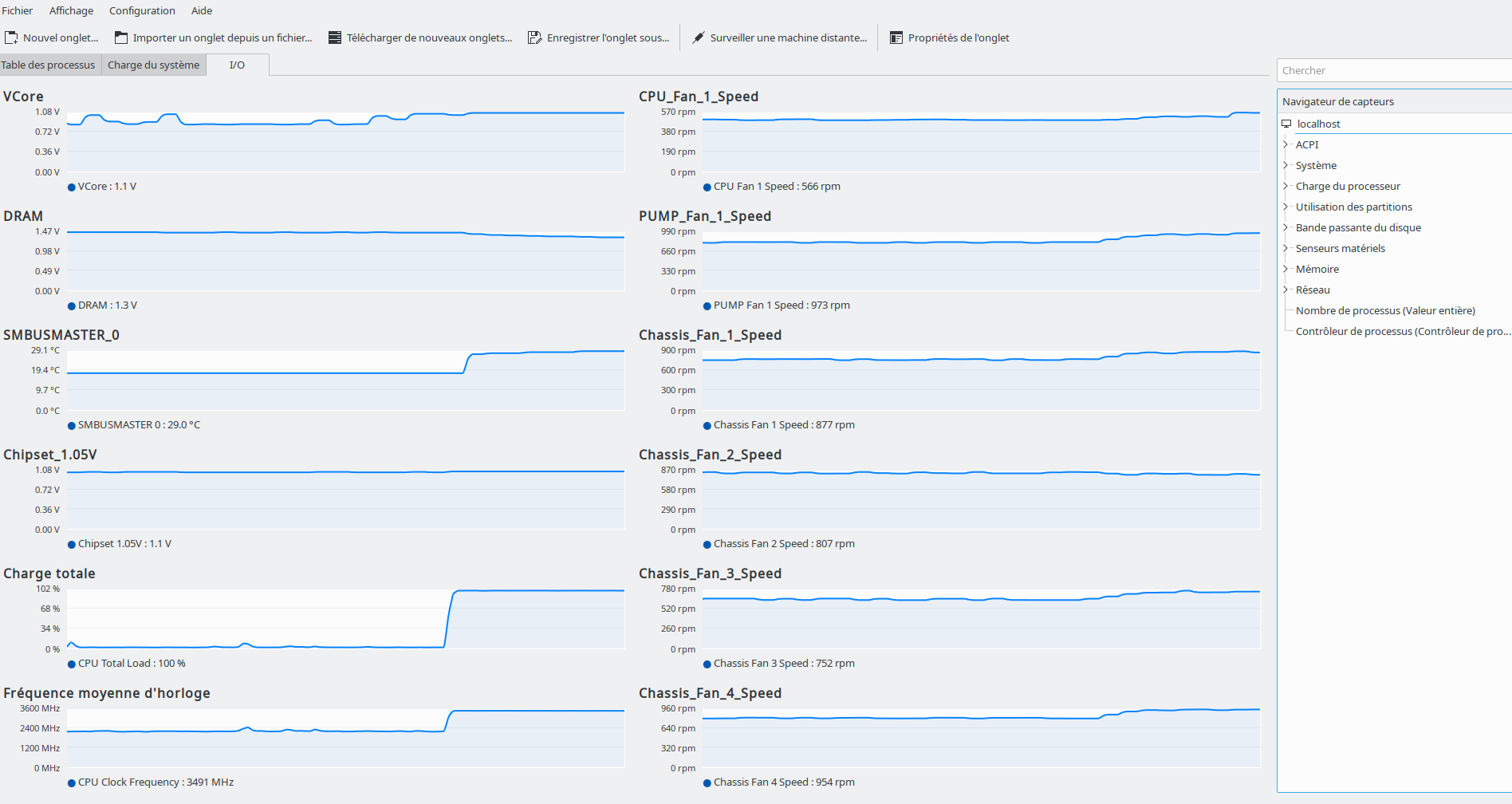The width and height of the screenshot is (1512, 804).
Task: Click the Chassis_Fan_4_Speed graph
Action: (x=981, y=738)
